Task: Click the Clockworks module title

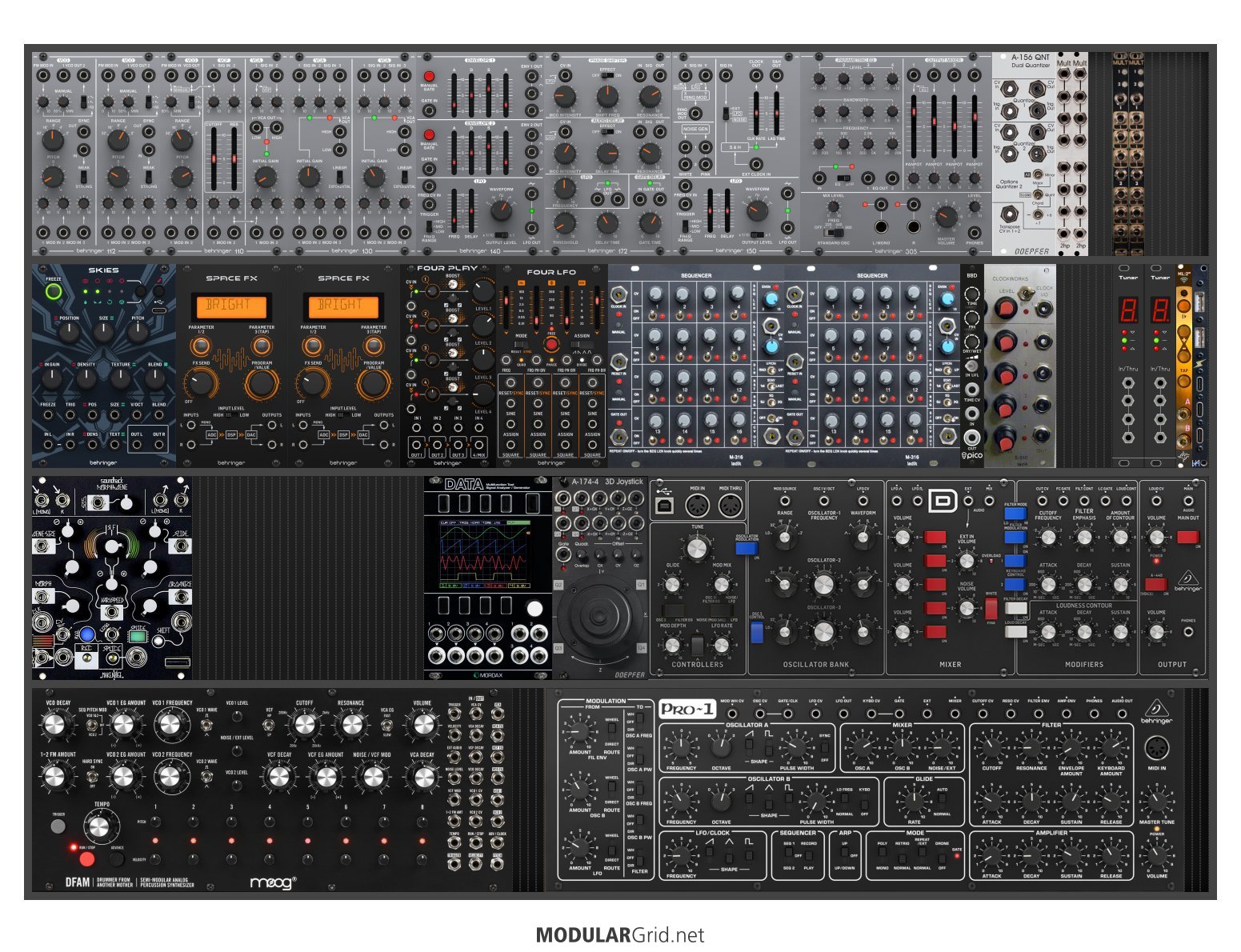Action: coord(1011,278)
